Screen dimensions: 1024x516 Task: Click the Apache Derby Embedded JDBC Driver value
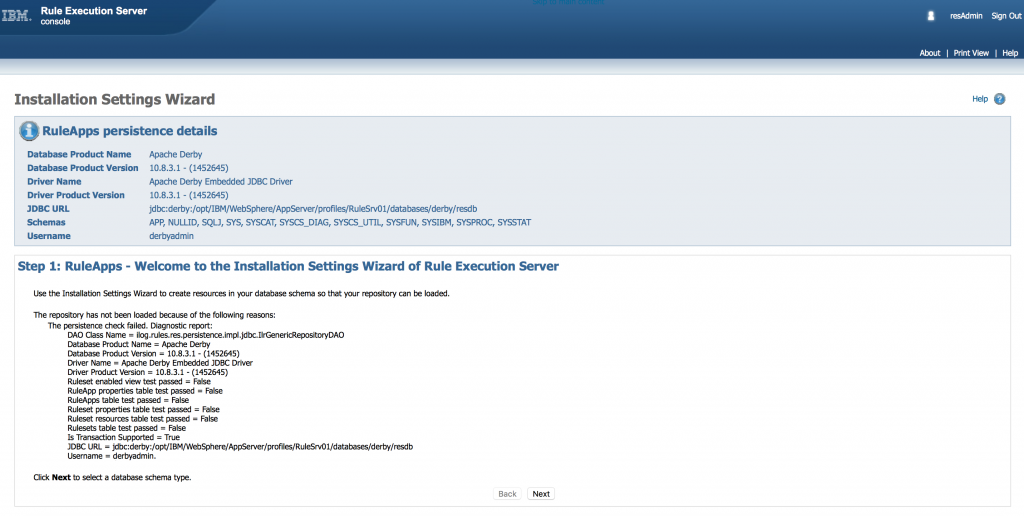221,182
